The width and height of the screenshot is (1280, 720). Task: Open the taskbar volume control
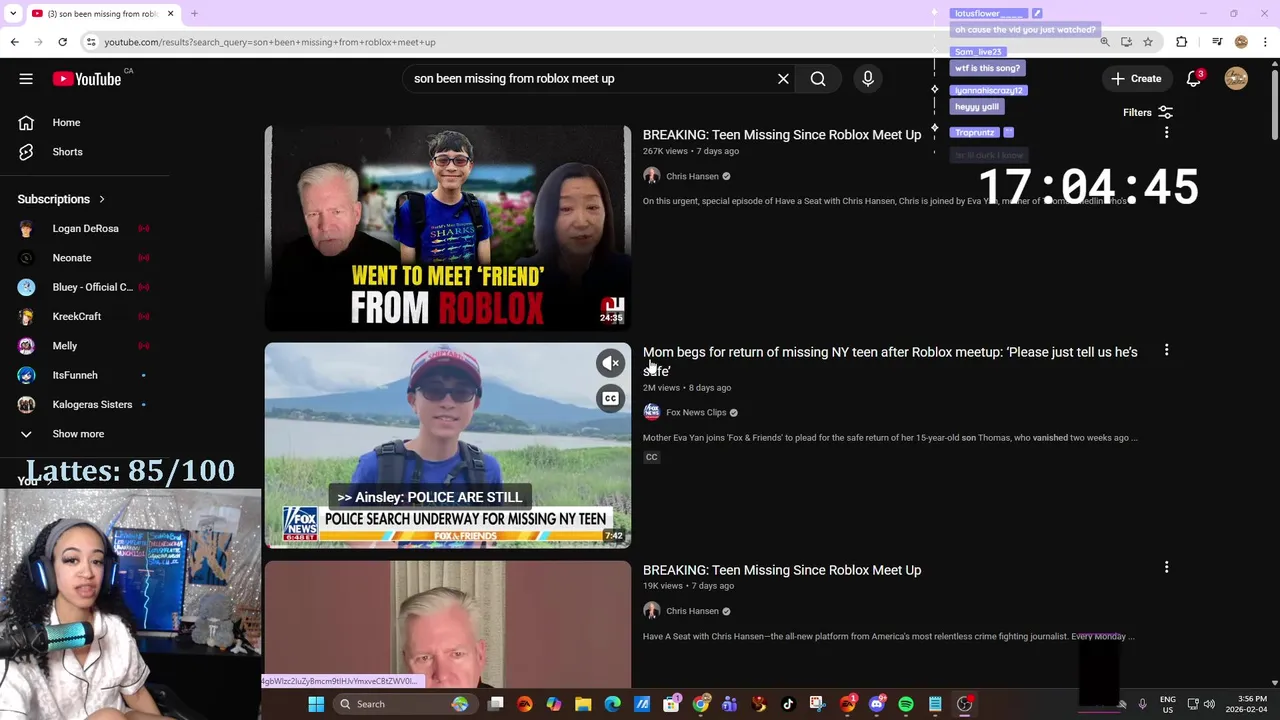1209,704
